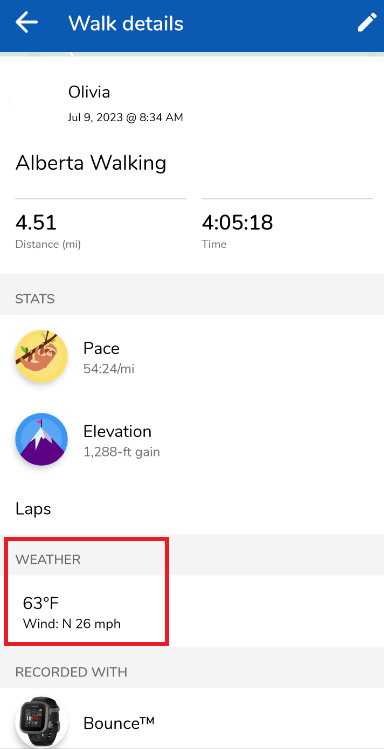The height and width of the screenshot is (749, 384).
Task: Open the Elevation 1,288-ft gain row
Action: pos(192,439)
